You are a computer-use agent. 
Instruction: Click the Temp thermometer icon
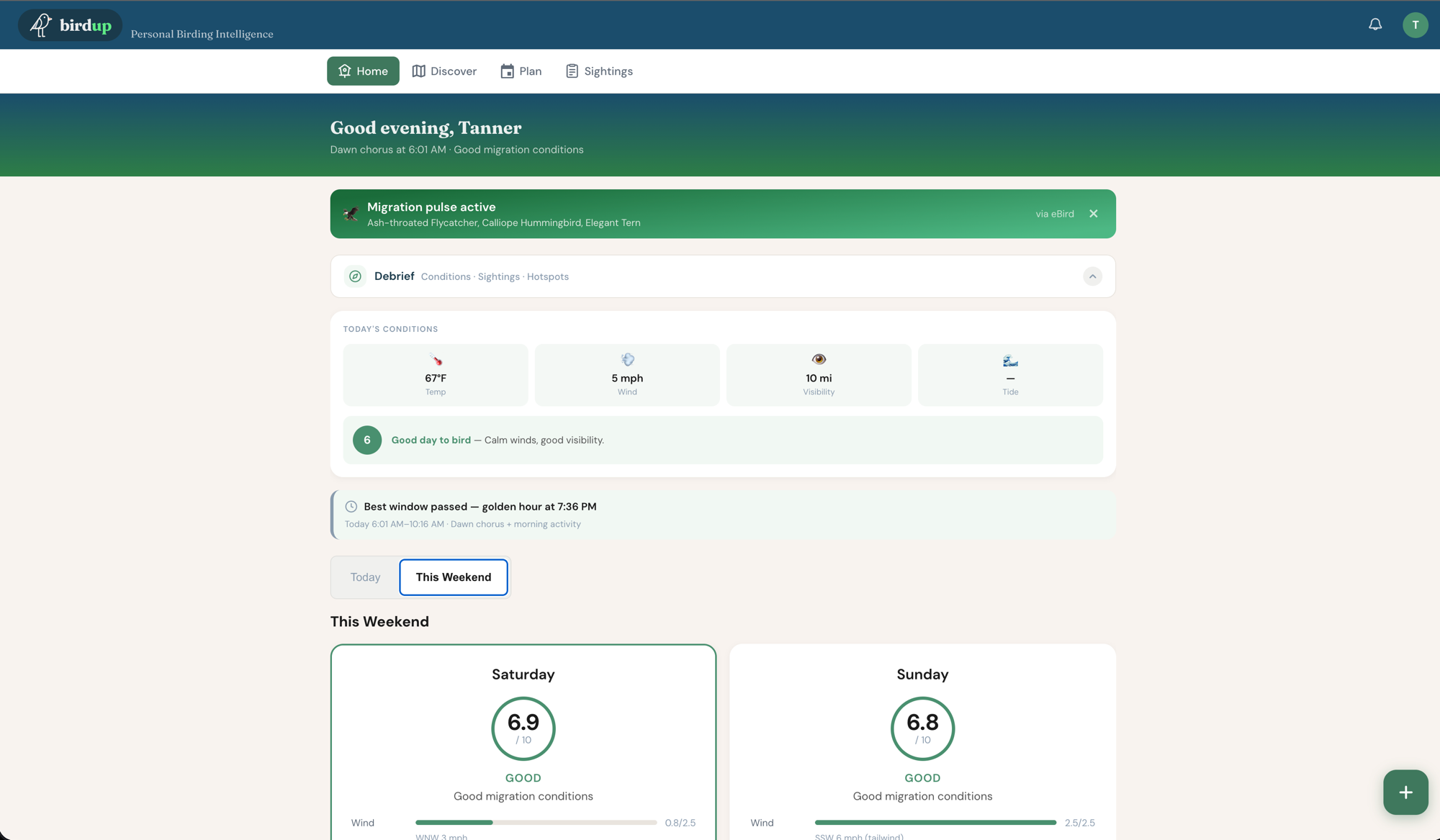pyautogui.click(x=435, y=359)
